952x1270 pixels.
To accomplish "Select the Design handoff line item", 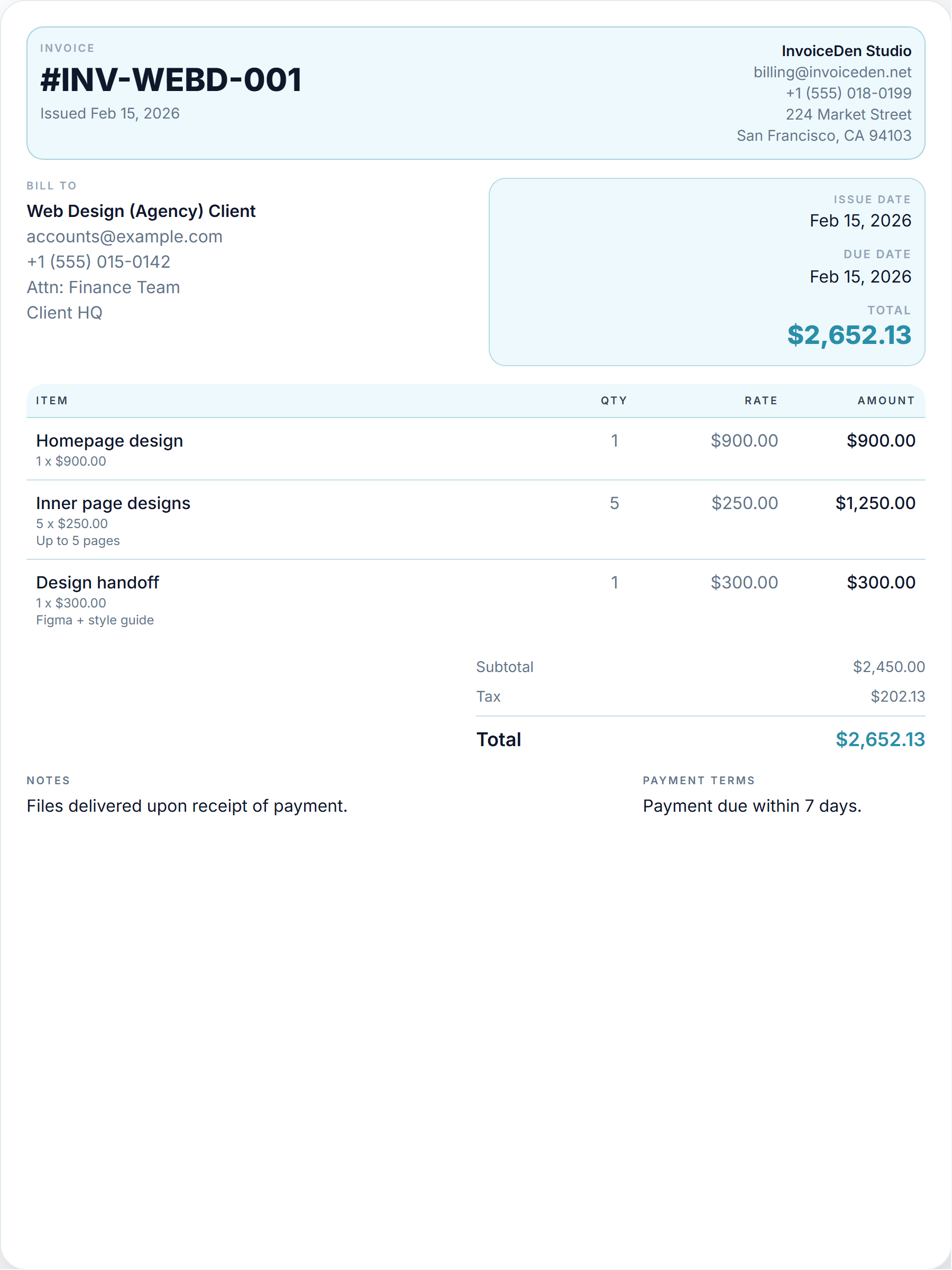I will coord(475,600).
